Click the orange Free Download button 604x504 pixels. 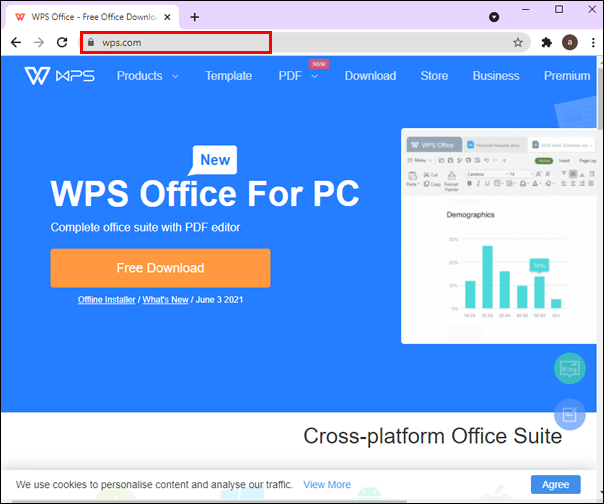160,268
